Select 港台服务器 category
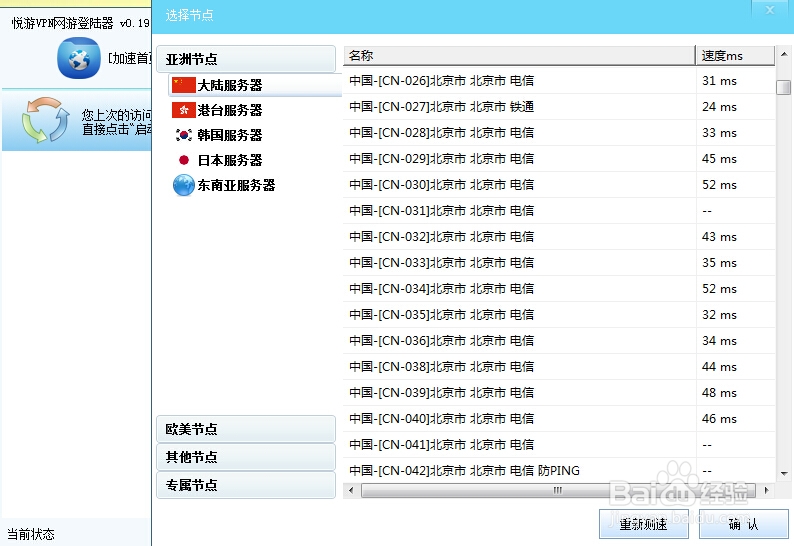 (x=229, y=110)
